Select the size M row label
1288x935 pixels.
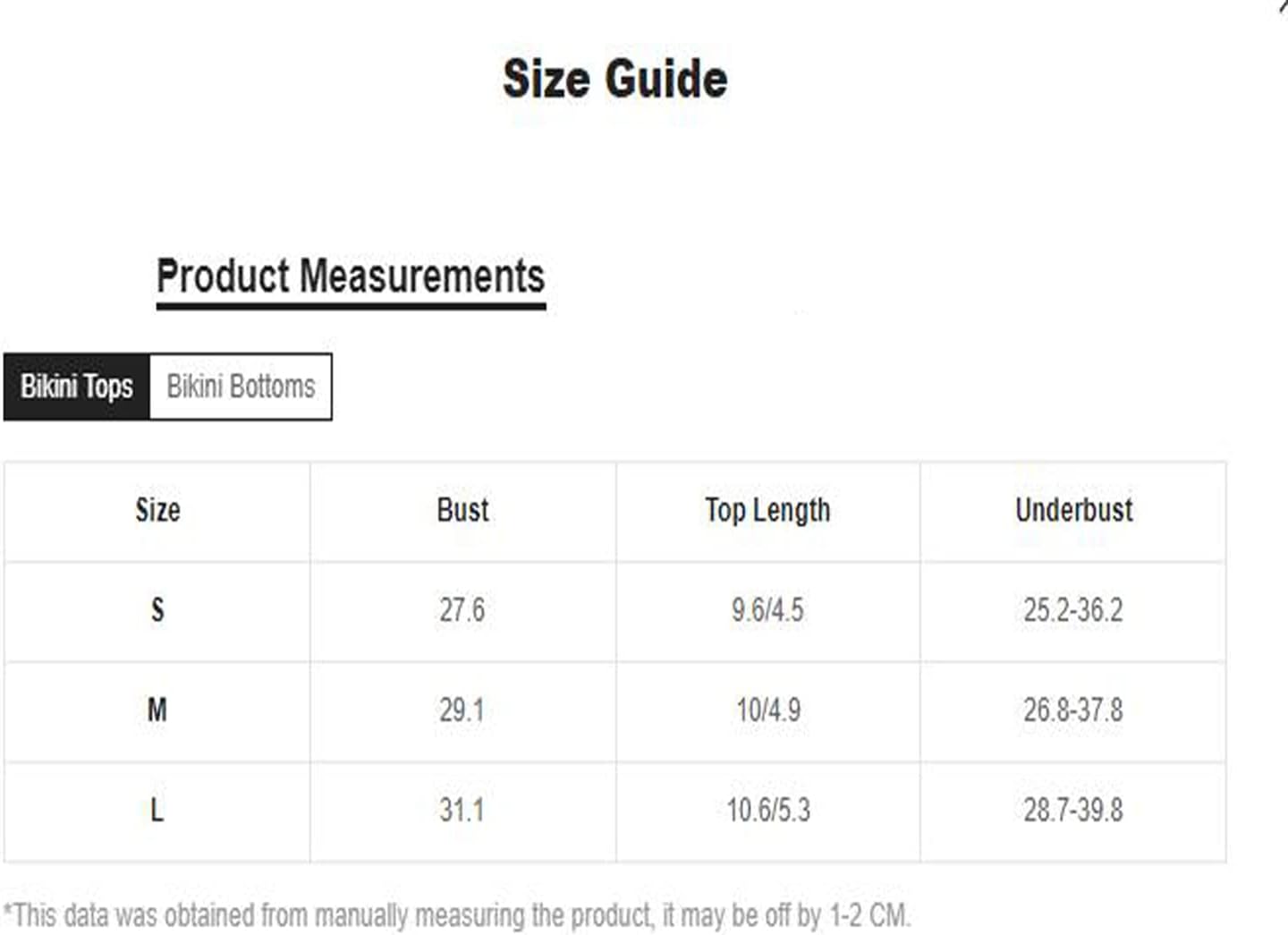157,710
